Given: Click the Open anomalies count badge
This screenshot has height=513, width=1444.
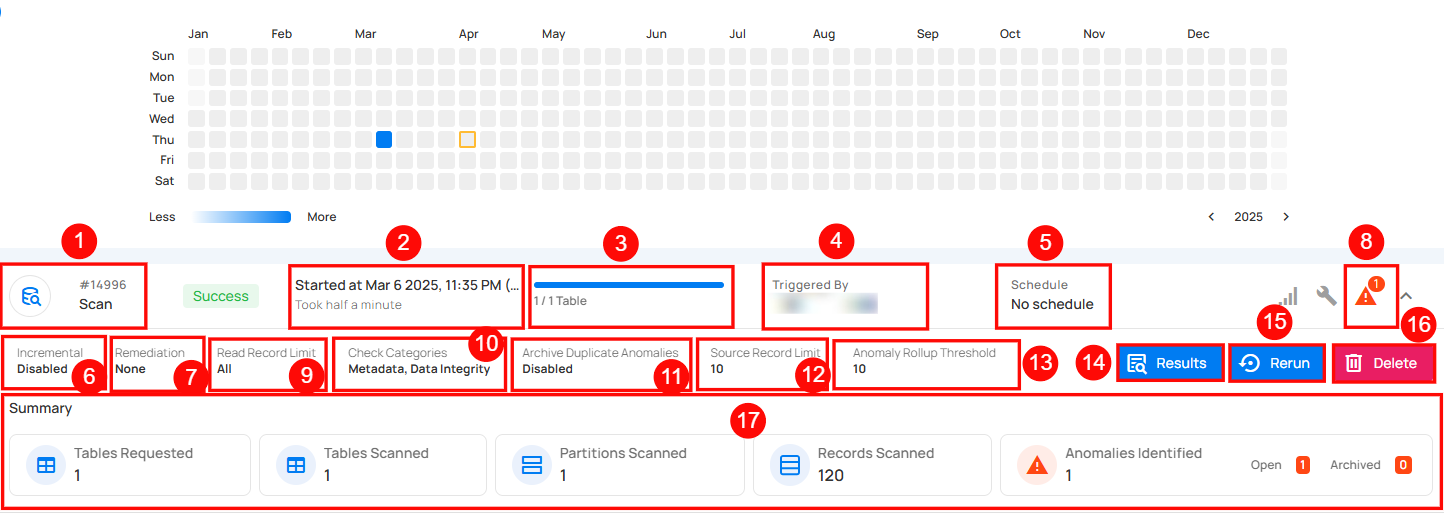Looking at the screenshot, I should coord(1303,465).
